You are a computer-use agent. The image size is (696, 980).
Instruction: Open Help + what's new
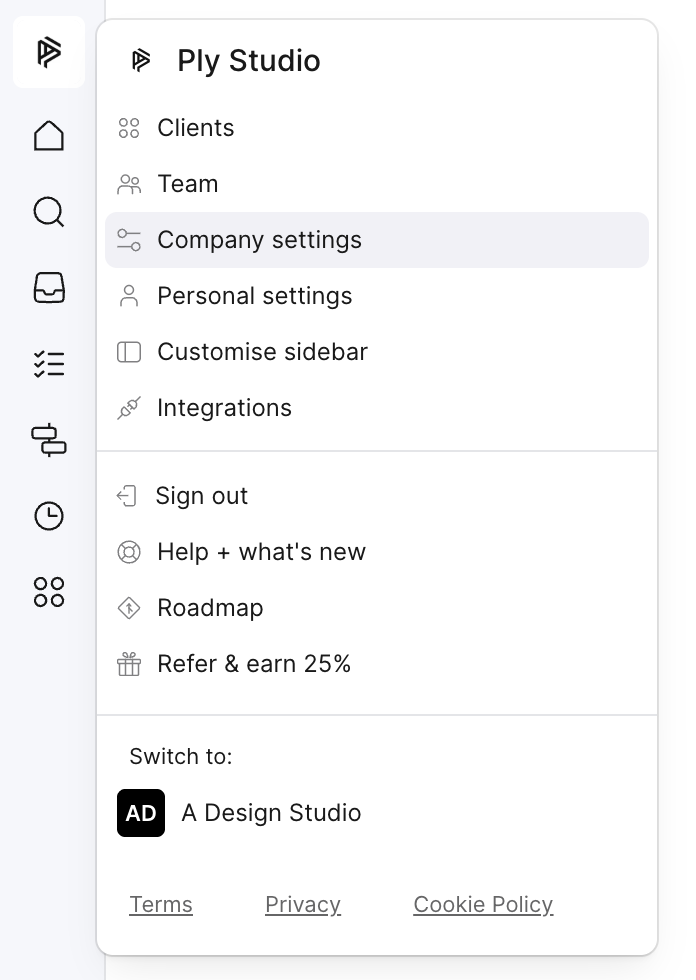(x=377, y=552)
